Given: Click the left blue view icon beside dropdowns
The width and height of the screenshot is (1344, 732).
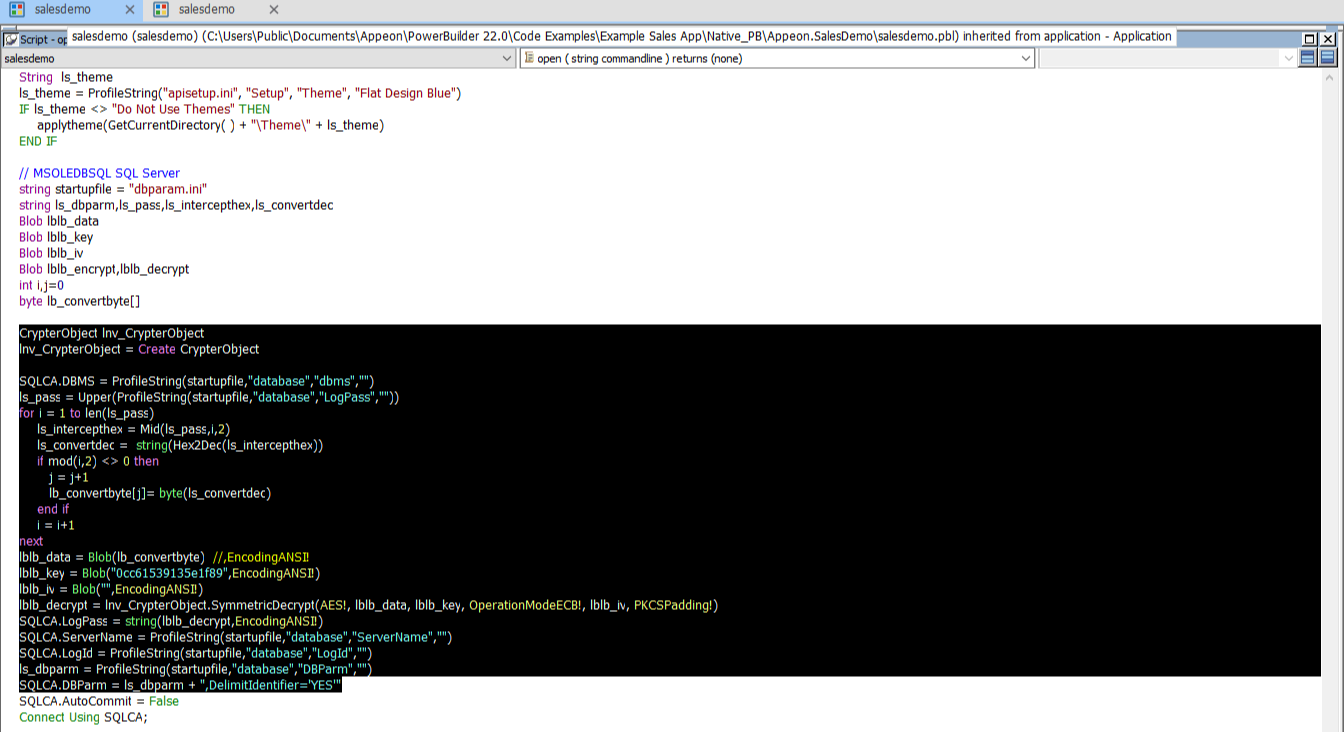Looking at the screenshot, I should [x=1308, y=58].
